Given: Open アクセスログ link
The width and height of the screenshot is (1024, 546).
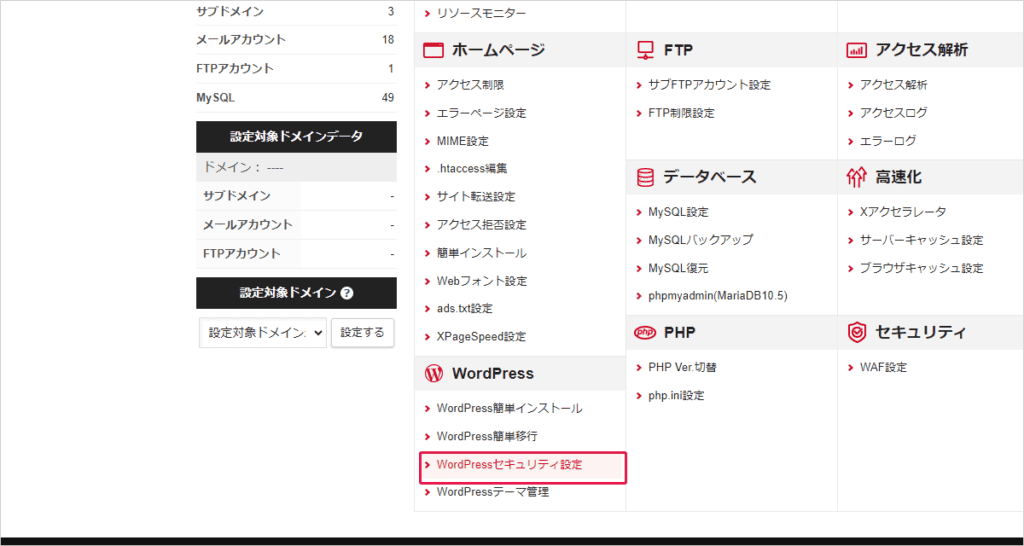Looking at the screenshot, I should tap(893, 113).
